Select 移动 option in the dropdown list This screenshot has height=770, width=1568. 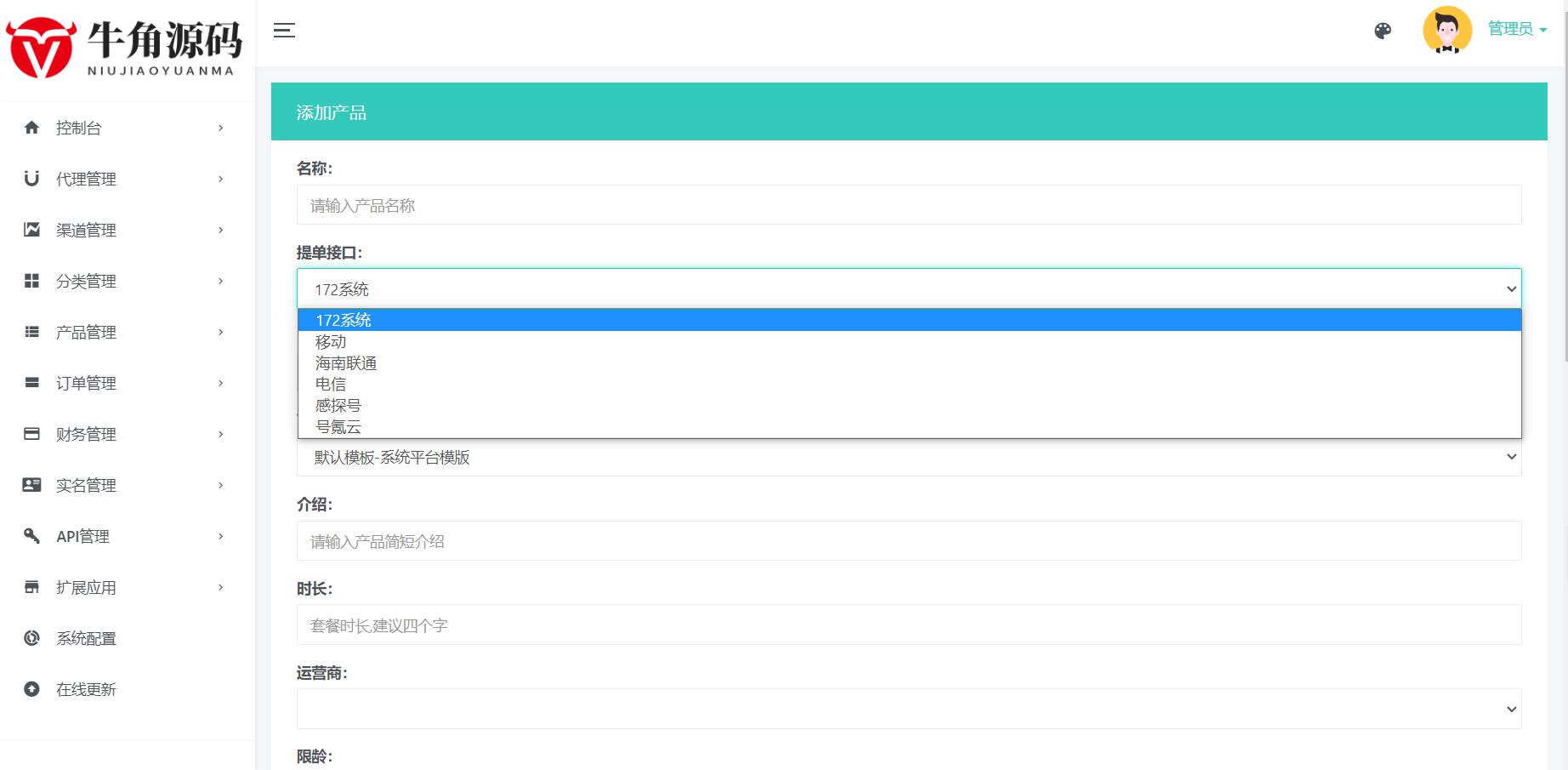(909, 341)
